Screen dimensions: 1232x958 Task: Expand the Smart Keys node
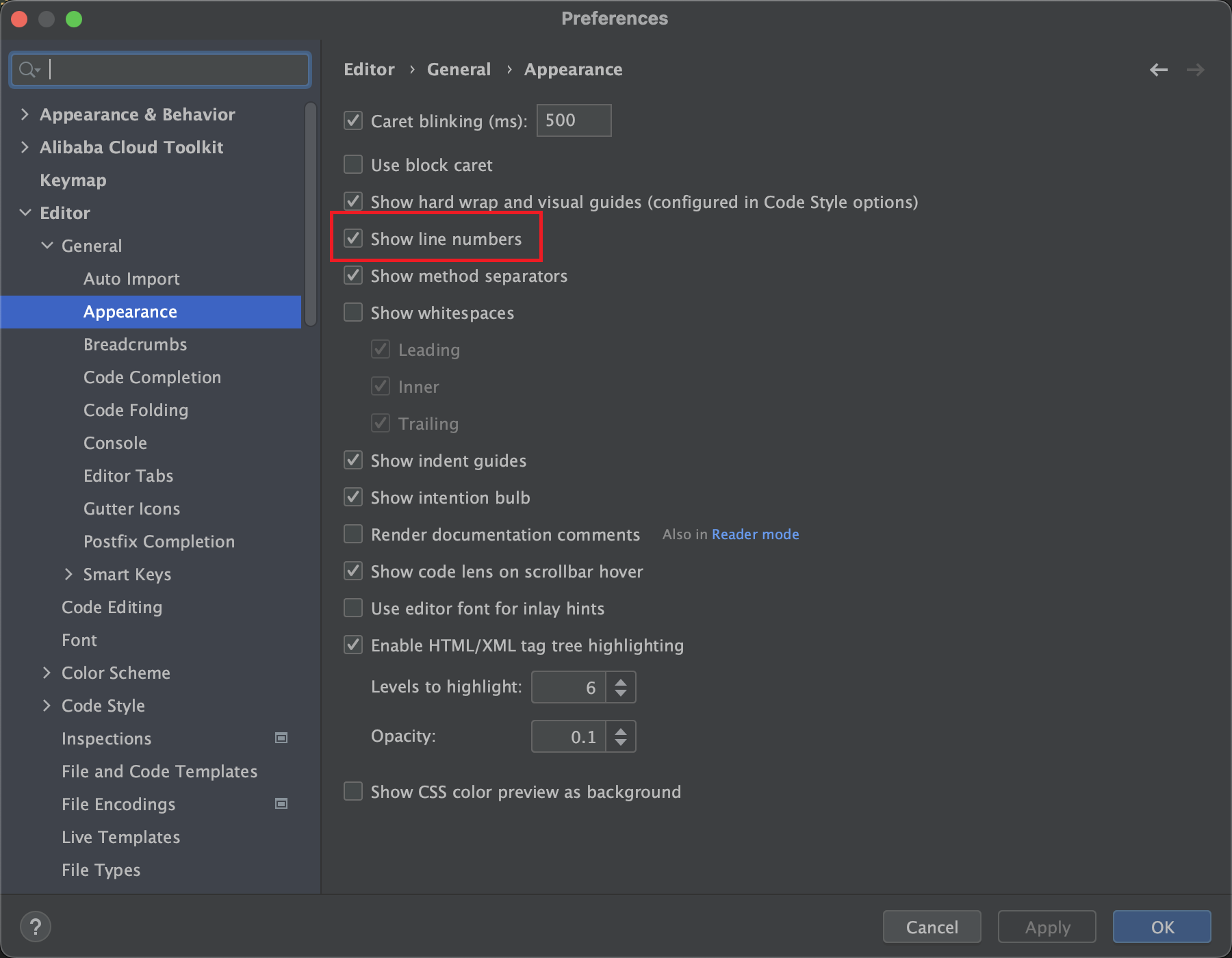(x=68, y=574)
